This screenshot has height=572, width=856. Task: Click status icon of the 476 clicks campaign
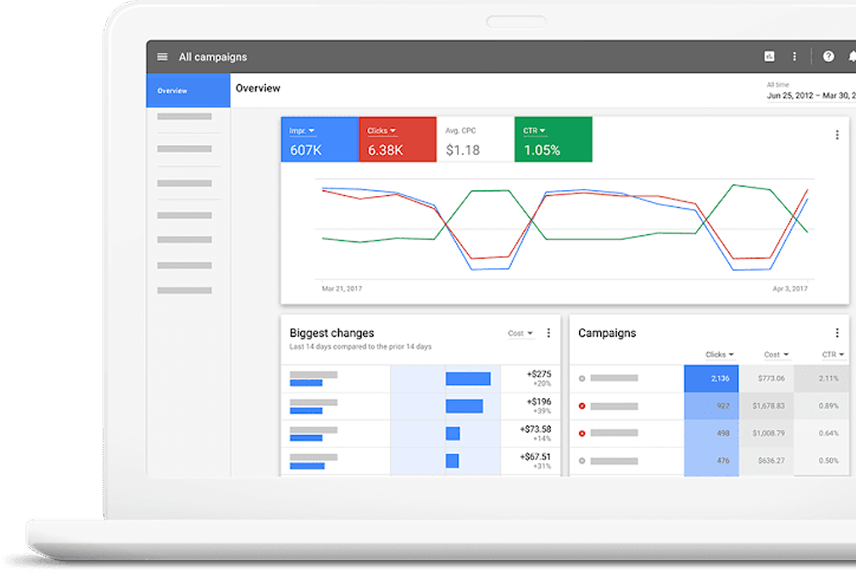click(582, 461)
